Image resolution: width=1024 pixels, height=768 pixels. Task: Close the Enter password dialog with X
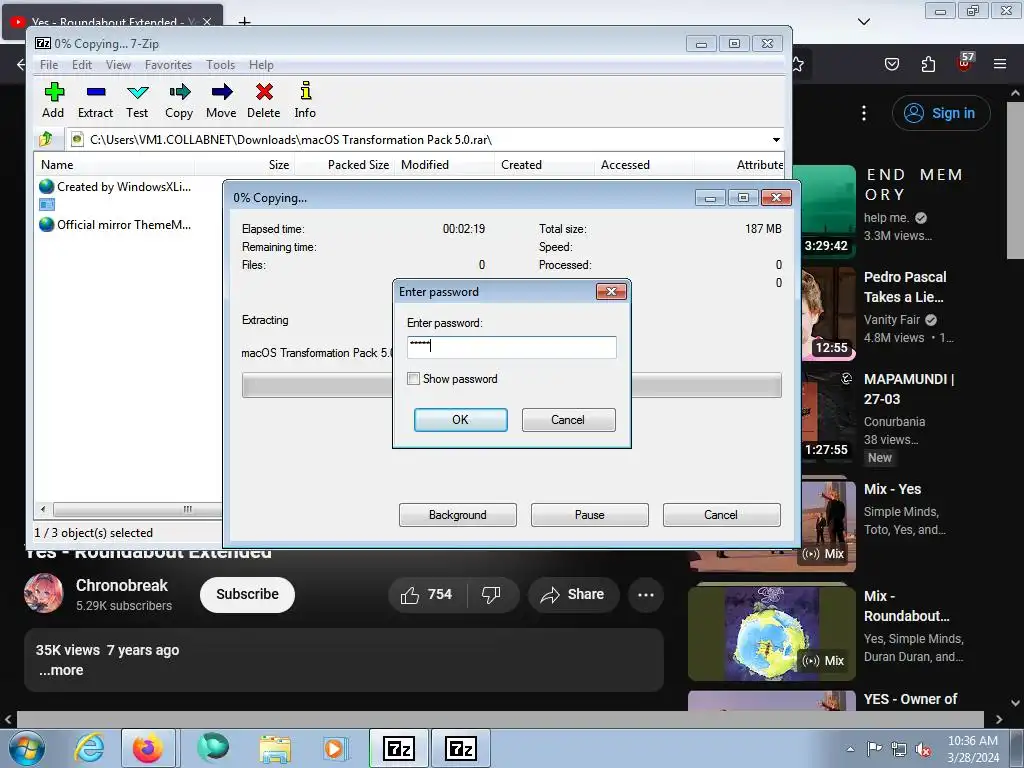point(611,291)
